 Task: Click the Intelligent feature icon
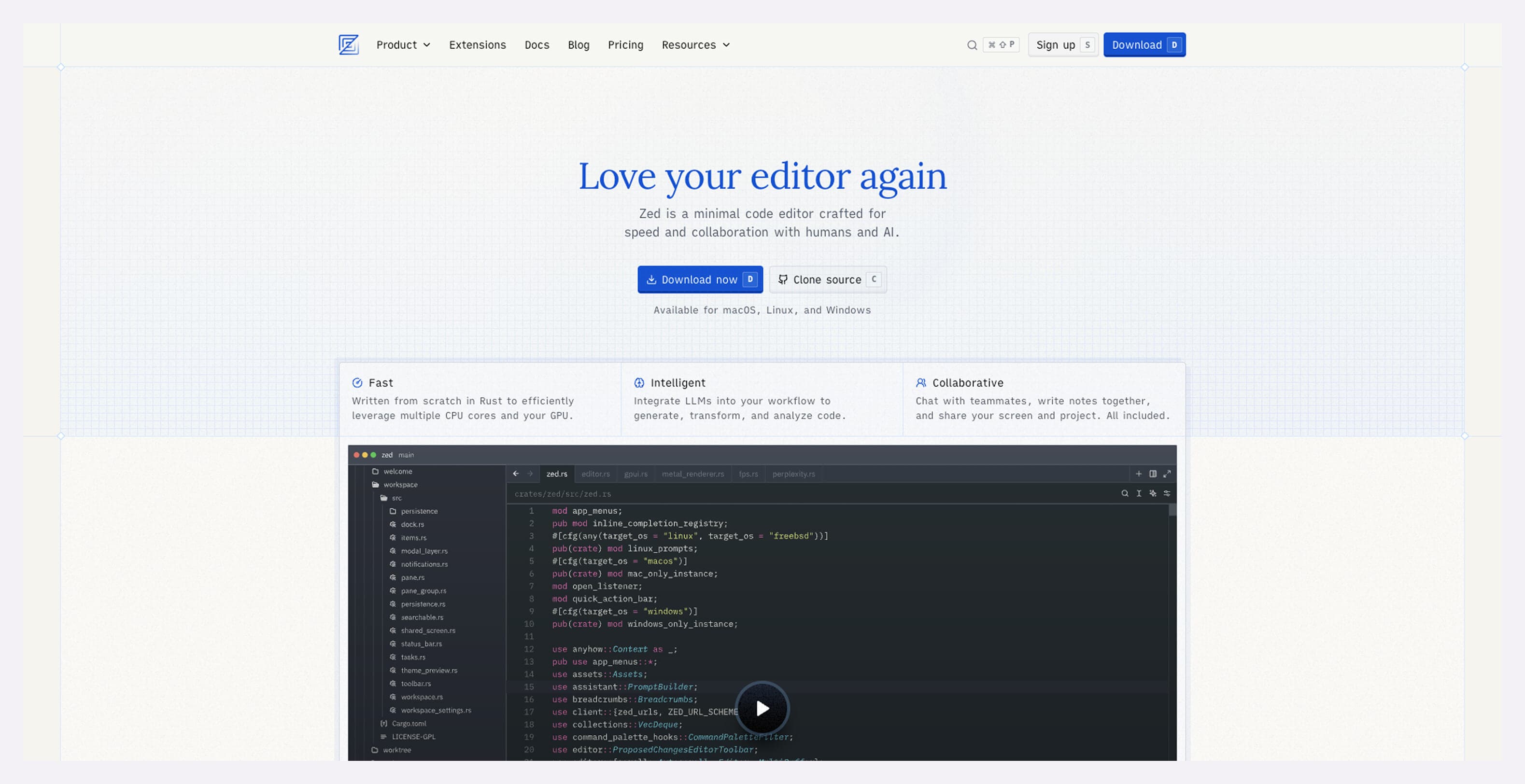coord(639,383)
